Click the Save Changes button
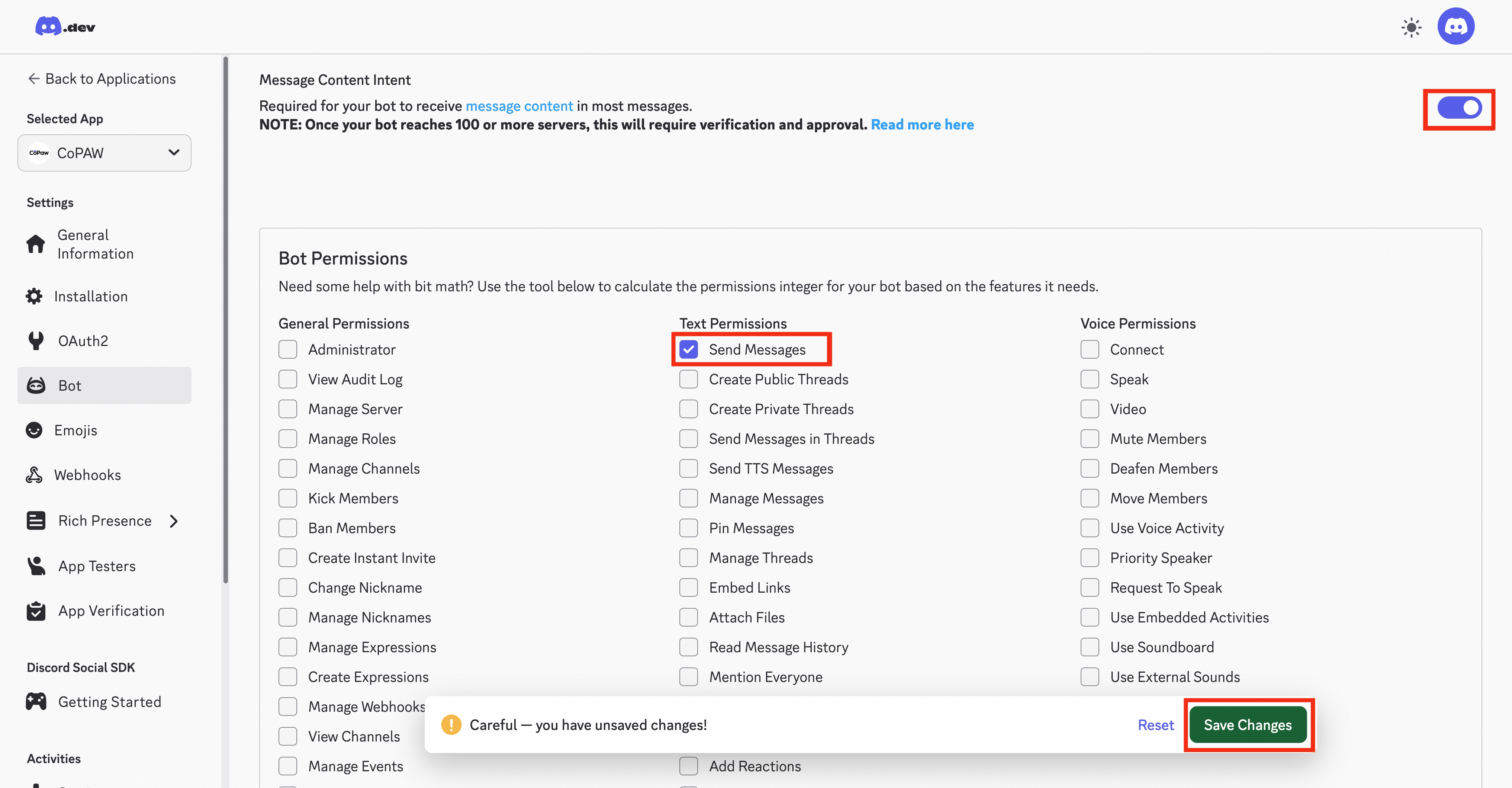 (x=1248, y=725)
